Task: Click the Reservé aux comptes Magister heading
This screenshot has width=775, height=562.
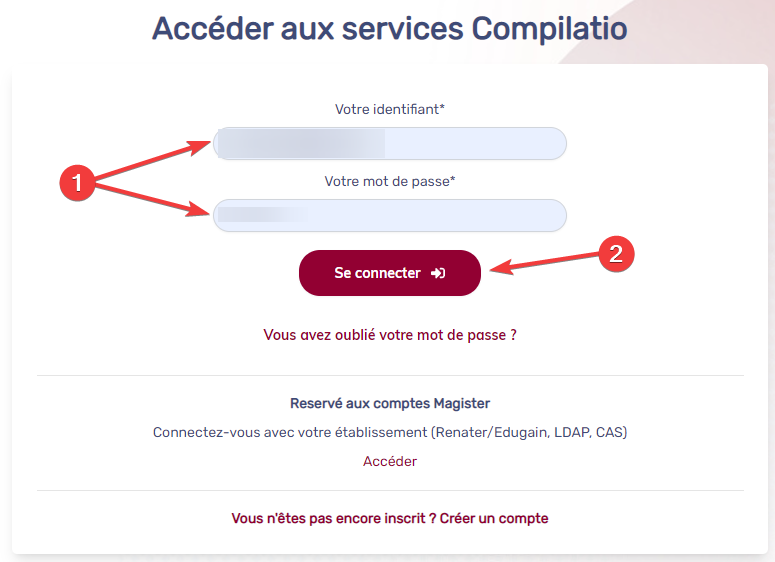Action: (389, 403)
